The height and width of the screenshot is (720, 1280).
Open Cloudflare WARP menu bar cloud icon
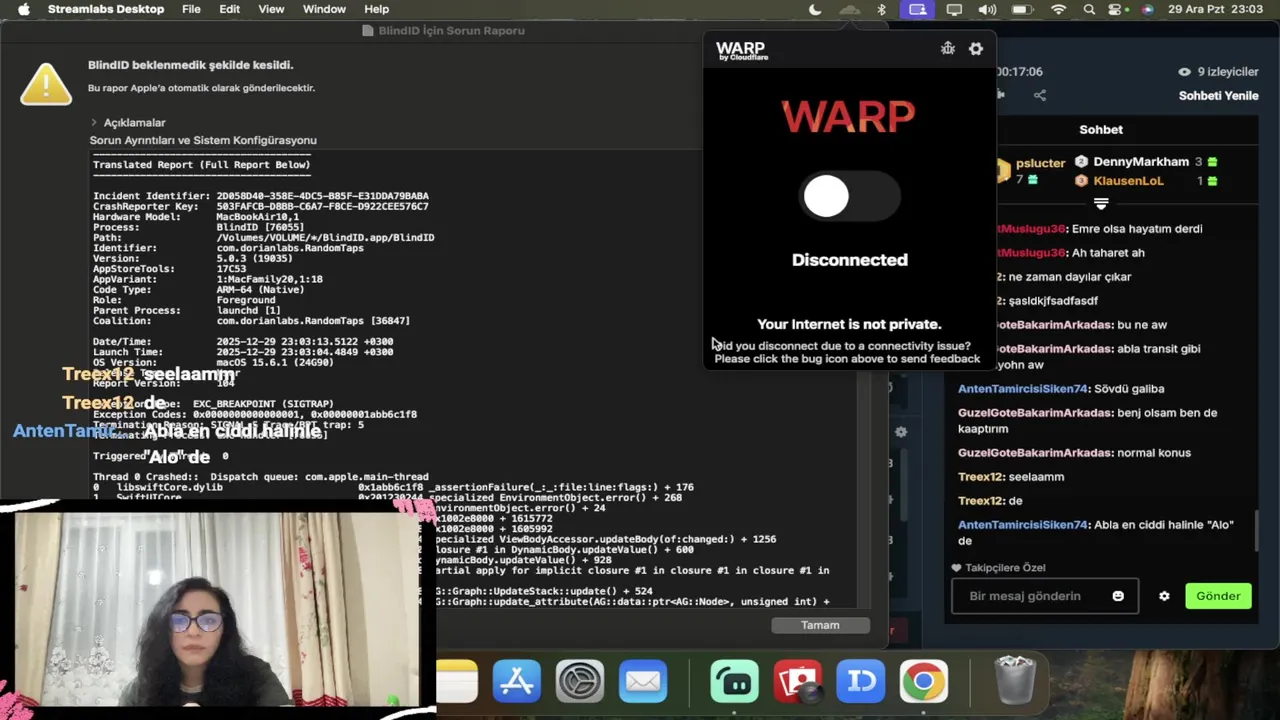(x=849, y=10)
